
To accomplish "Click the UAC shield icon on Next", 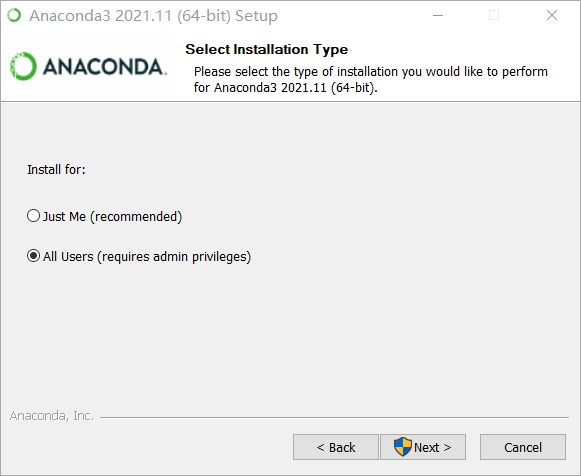I will pyautogui.click(x=403, y=447).
